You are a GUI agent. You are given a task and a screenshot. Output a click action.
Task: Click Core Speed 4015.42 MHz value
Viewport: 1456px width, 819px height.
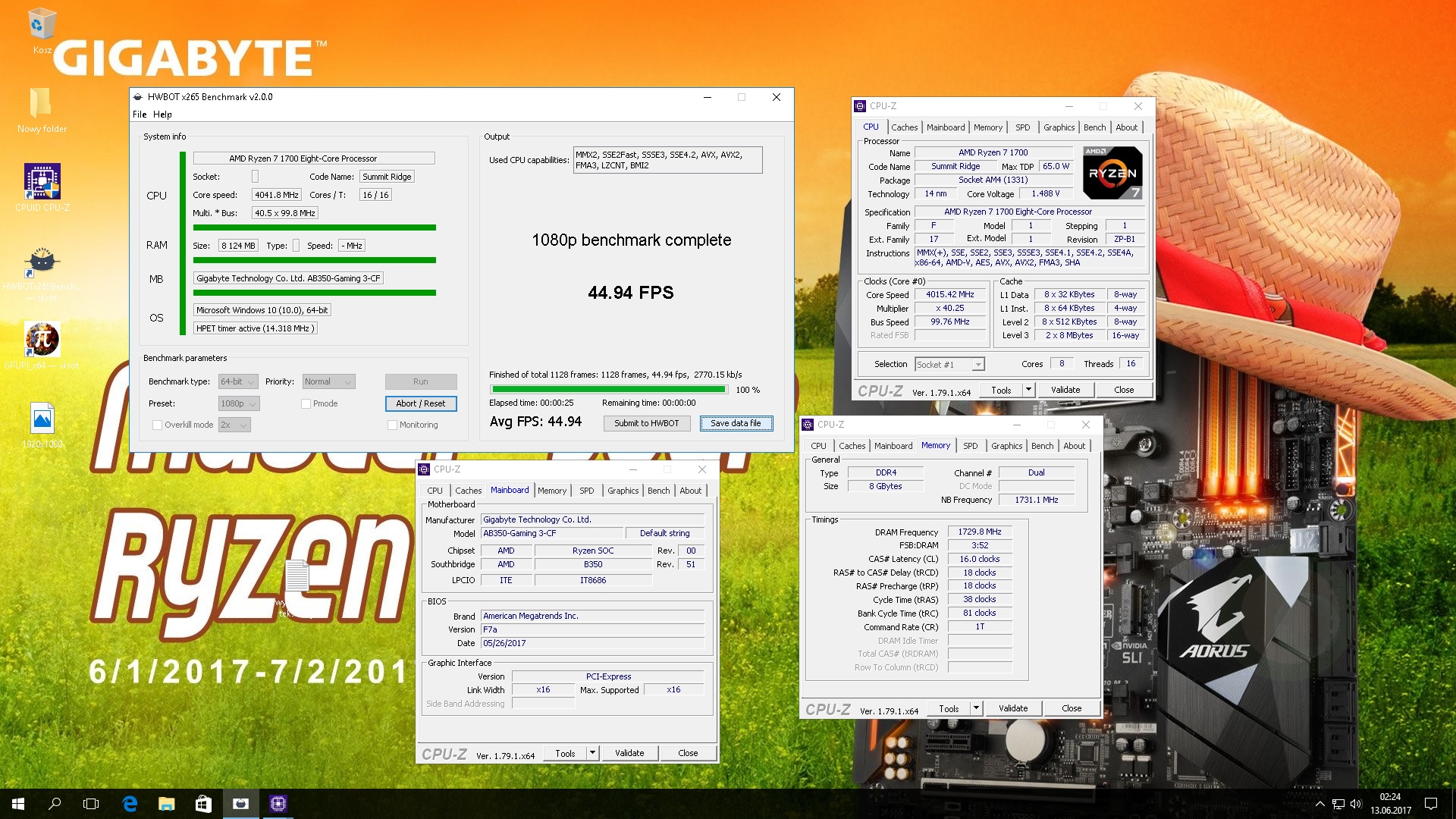[949, 294]
